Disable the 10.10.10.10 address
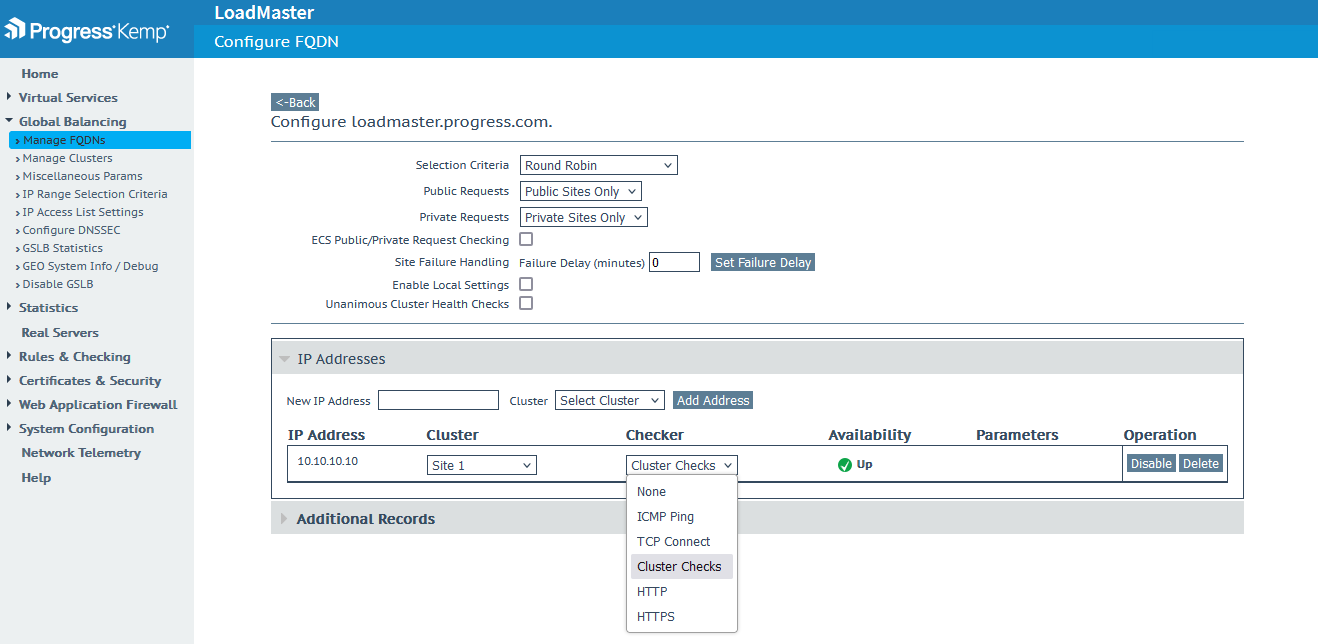The width and height of the screenshot is (1318, 644). [x=1151, y=464]
